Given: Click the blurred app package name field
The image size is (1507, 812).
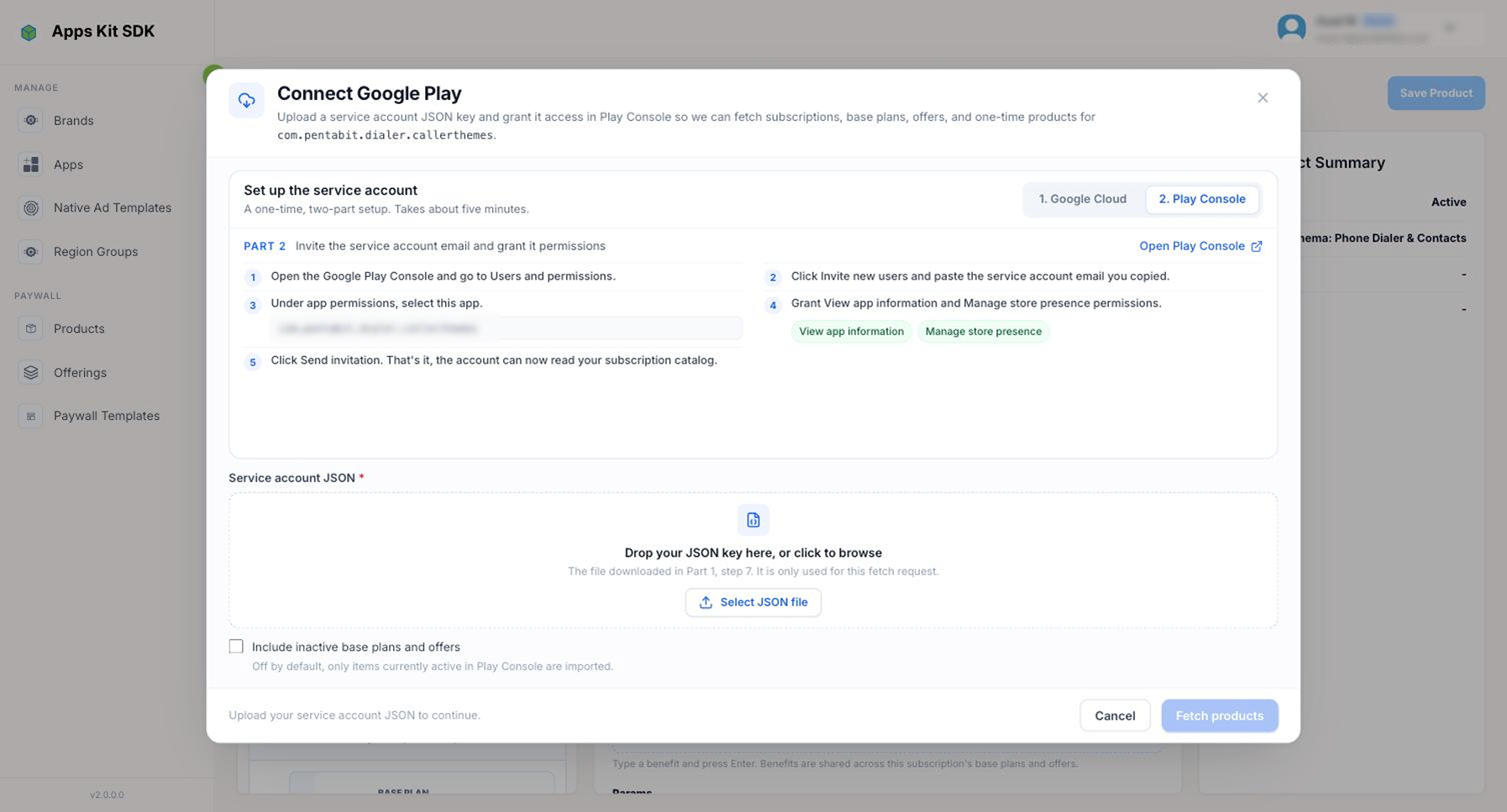Looking at the screenshot, I should point(506,328).
